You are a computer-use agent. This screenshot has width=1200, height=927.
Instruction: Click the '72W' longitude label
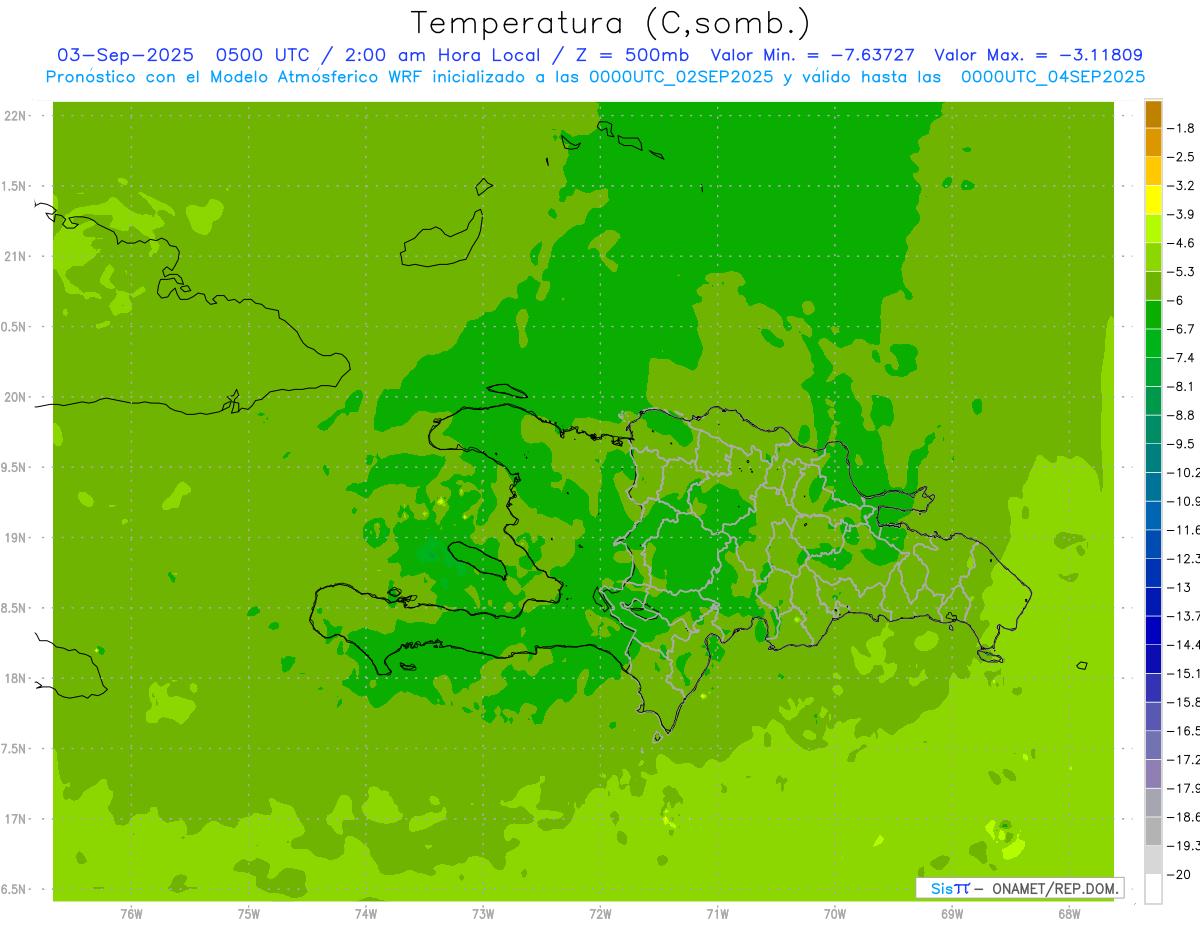pos(600,914)
